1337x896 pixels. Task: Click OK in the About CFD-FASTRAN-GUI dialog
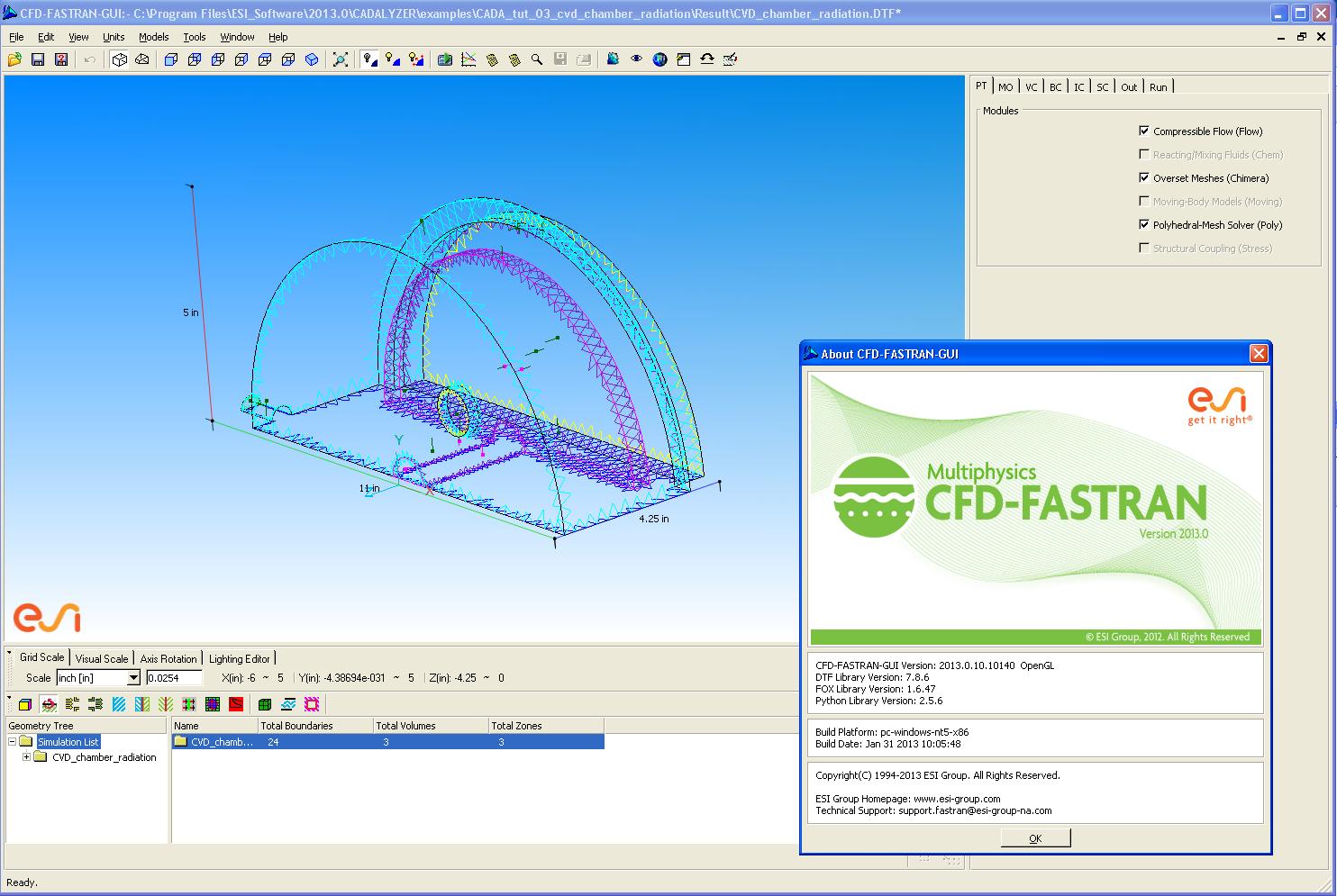pos(1035,837)
